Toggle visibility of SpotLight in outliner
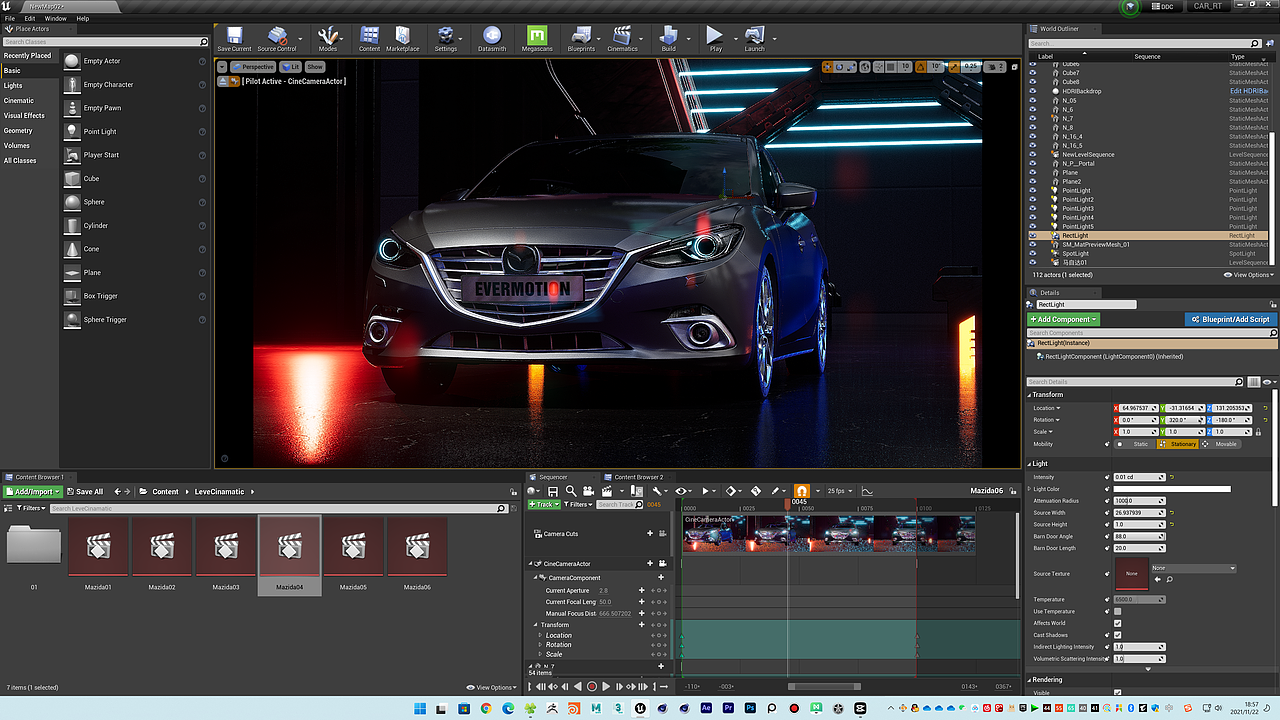 [1033, 254]
